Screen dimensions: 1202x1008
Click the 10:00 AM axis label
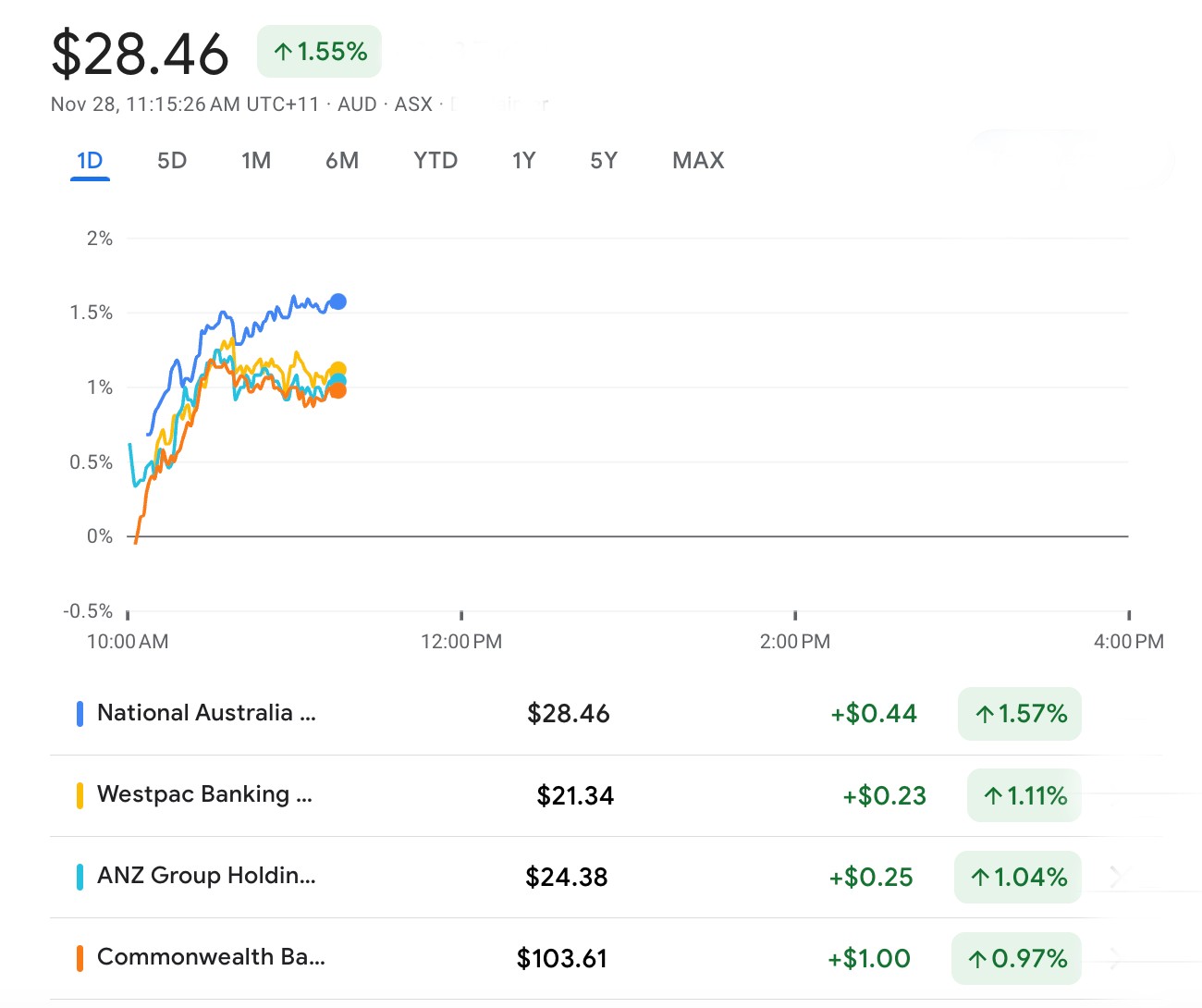(128, 642)
